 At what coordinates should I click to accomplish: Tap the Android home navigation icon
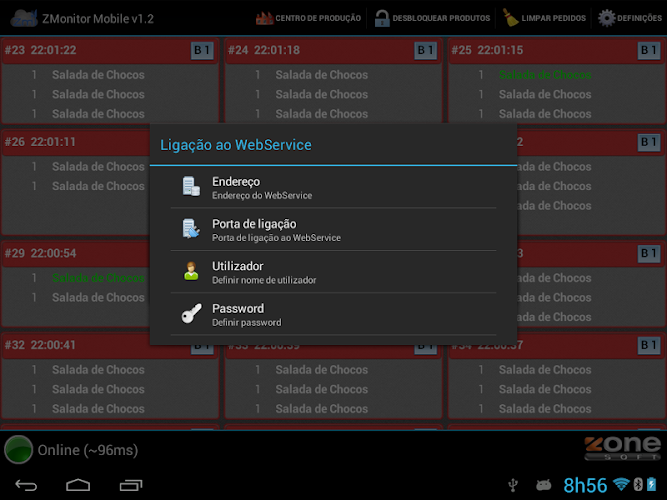[x=78, y=485]
